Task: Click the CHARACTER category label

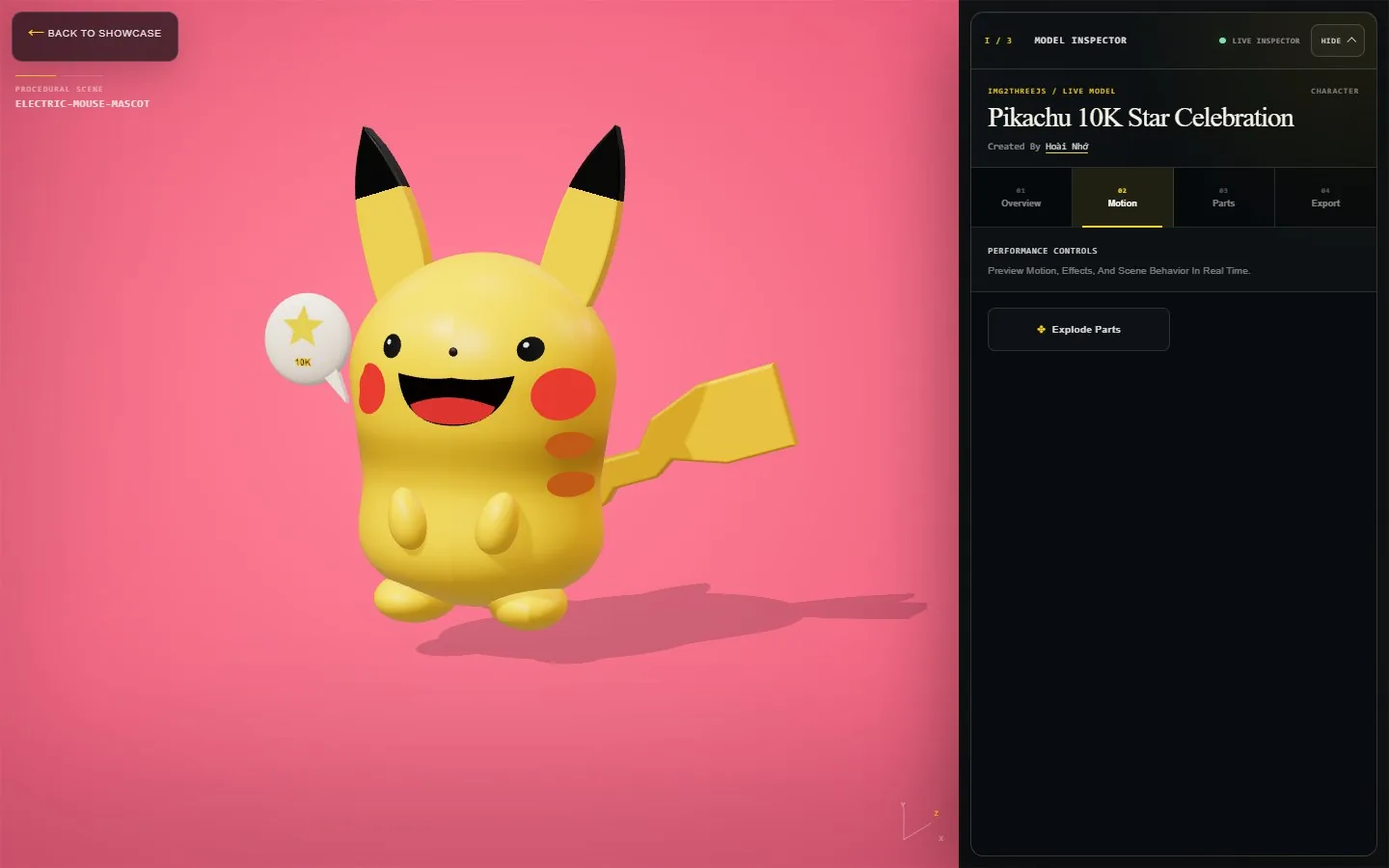Action: 1334,91
